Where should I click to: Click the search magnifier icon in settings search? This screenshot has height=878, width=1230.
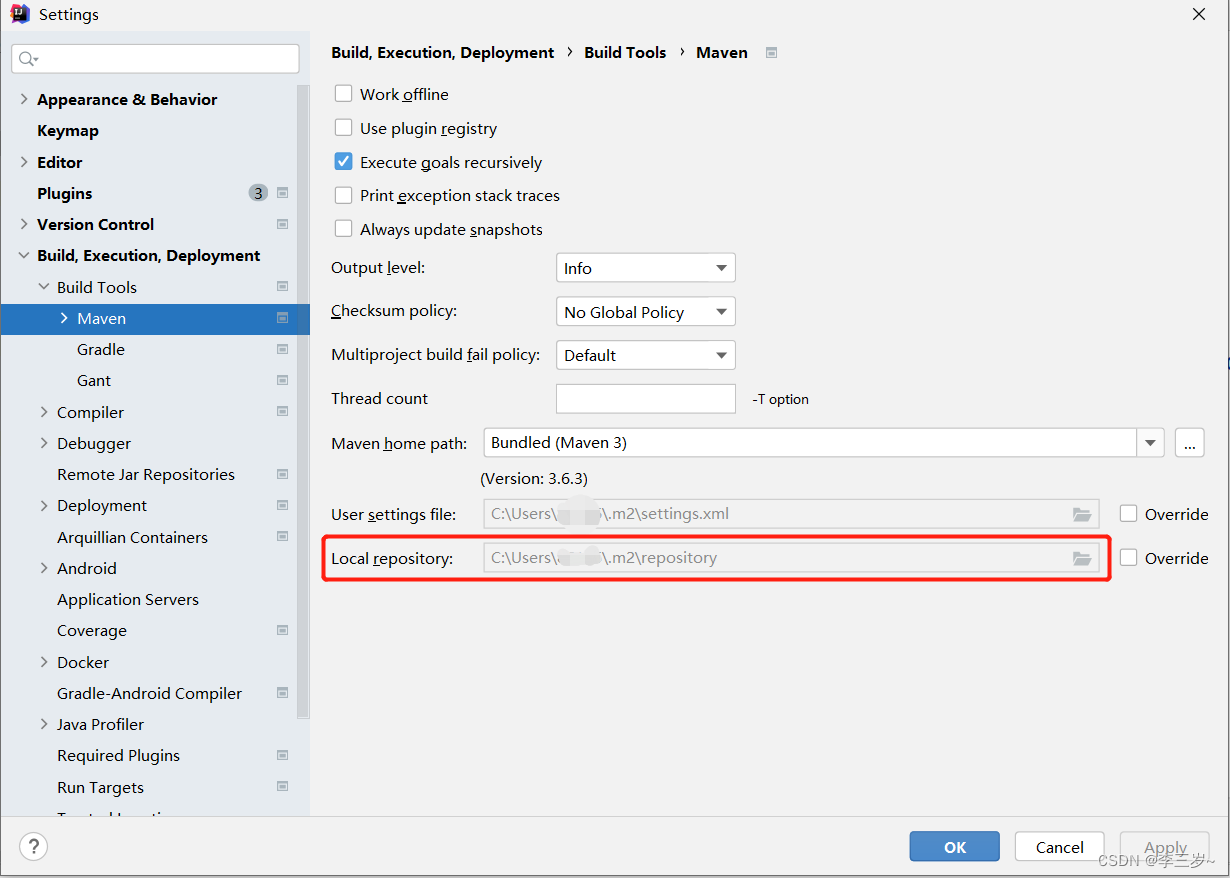[x=28, y=59]
